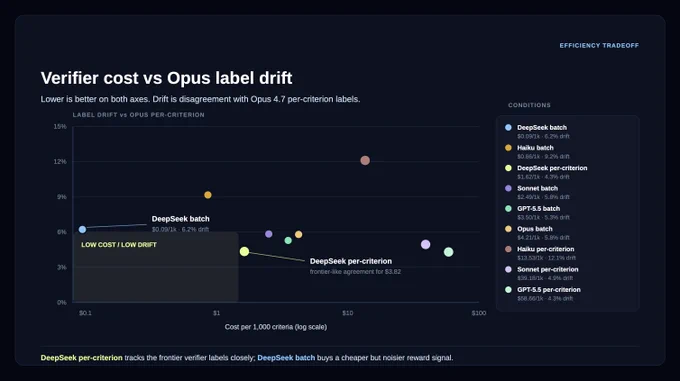Screen dimensions: 680x381
Task: Select 'Haiku batch' legend label
Action: click(x=535, y=148)
